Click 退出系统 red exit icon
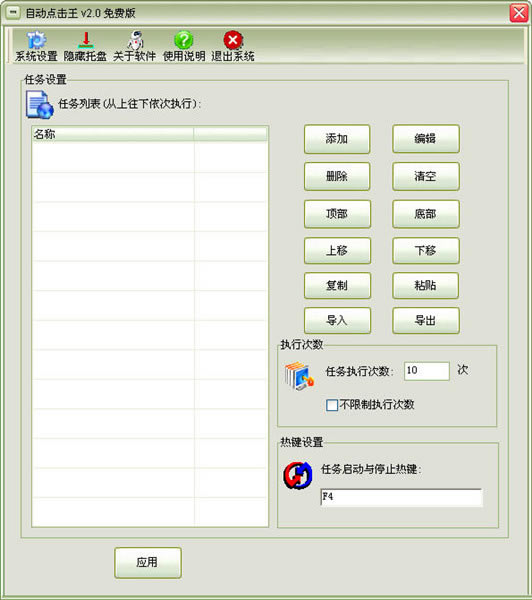Viewport: 532px width, 600px height. coord(233,40)
